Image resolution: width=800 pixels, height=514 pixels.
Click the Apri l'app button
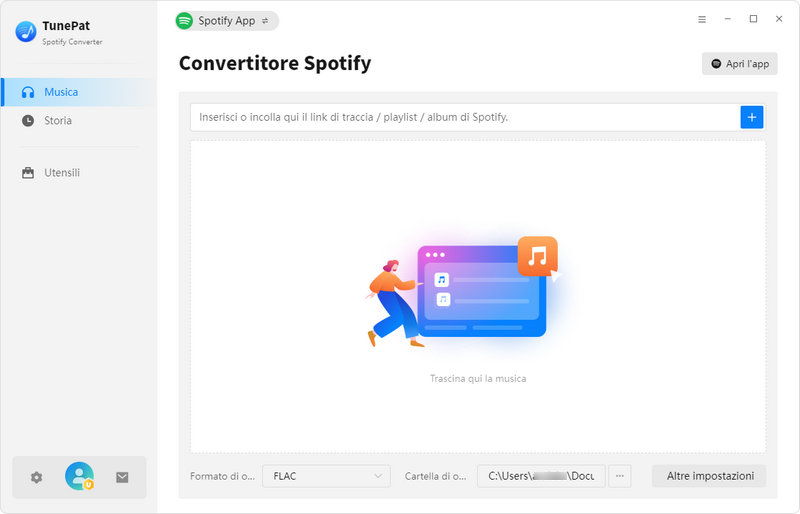740,64
